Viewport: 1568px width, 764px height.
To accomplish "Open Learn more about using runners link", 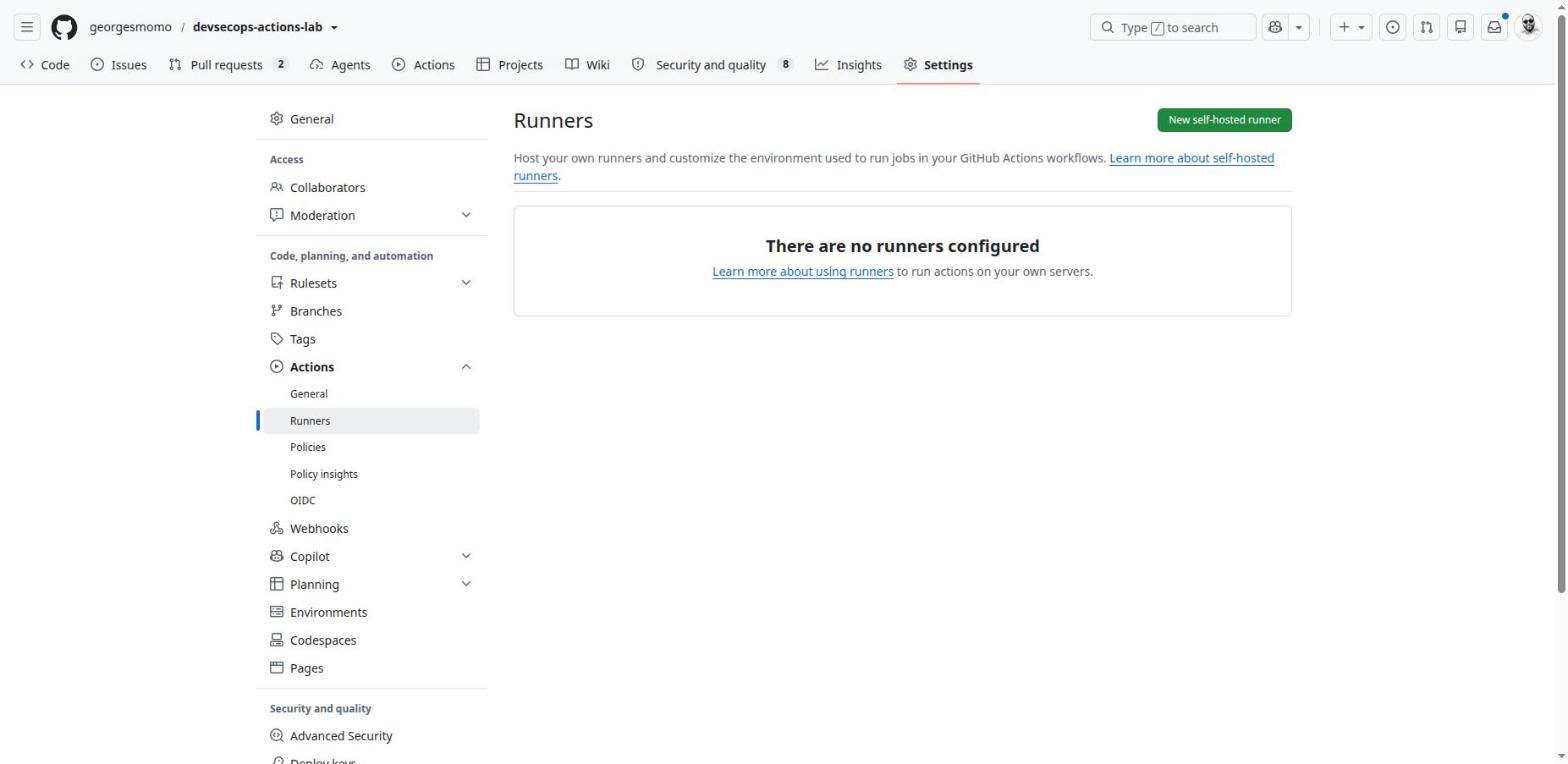I will click(803, 272).
